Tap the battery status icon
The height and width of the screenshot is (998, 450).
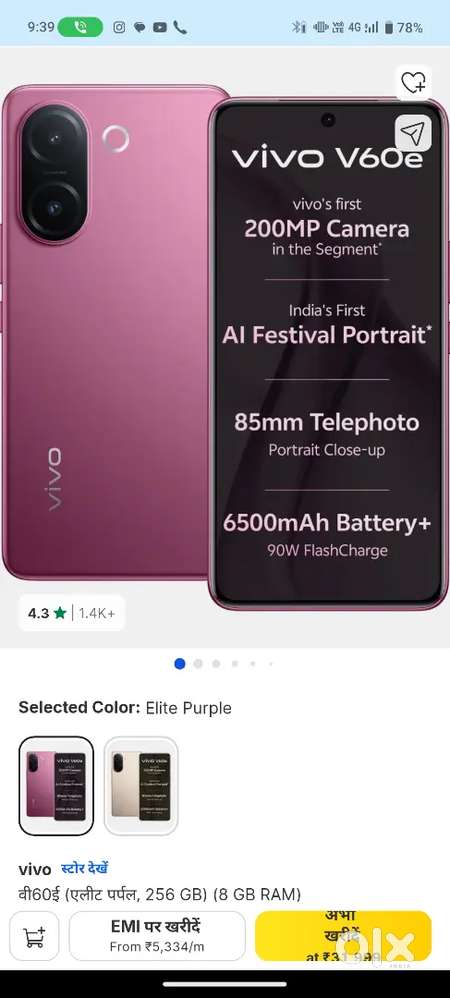[389, 27]
